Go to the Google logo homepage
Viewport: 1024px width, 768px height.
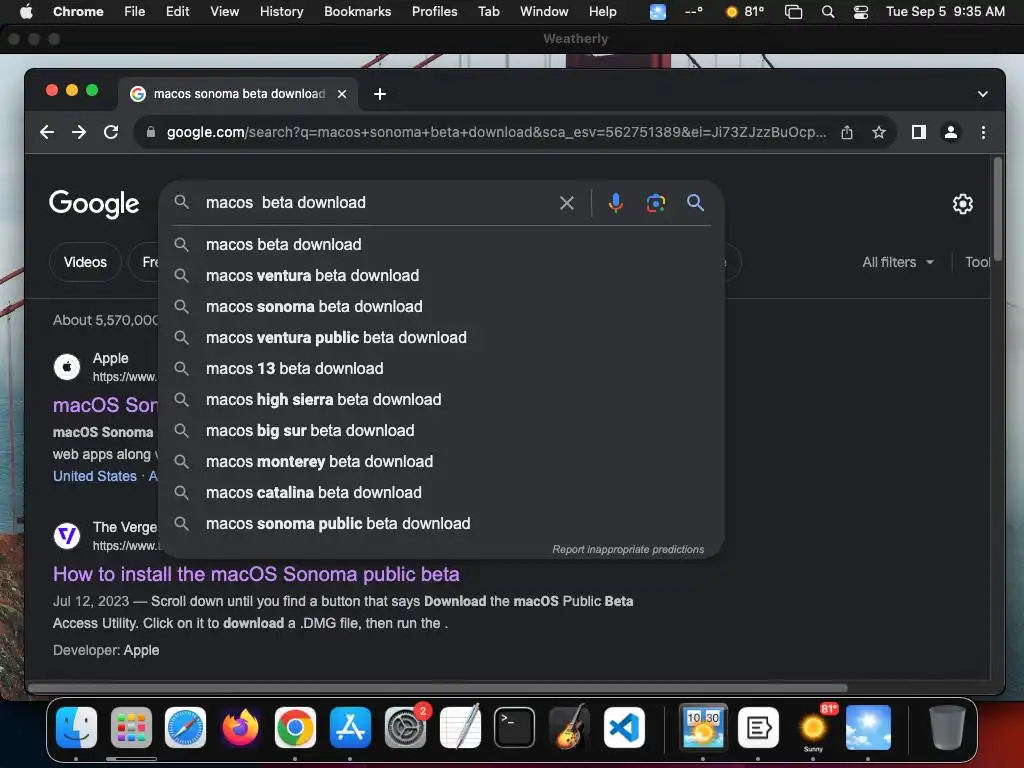click(94, 204)
